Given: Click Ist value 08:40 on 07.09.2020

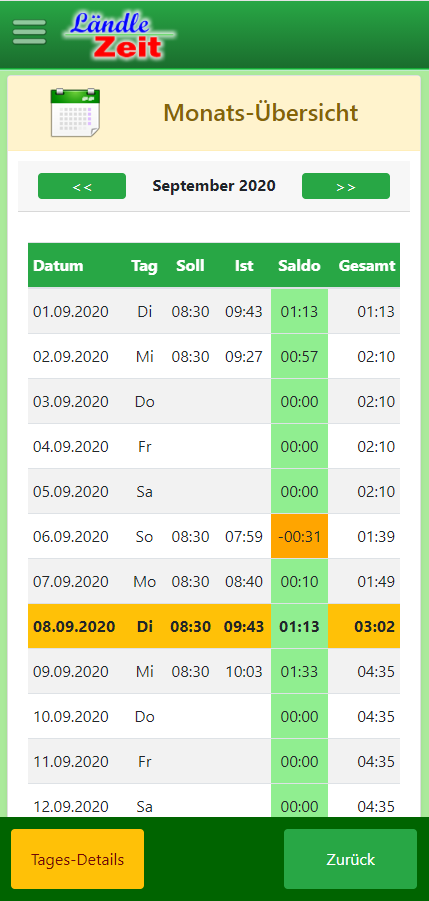Looking at the screenshot, I should [244, 581].
